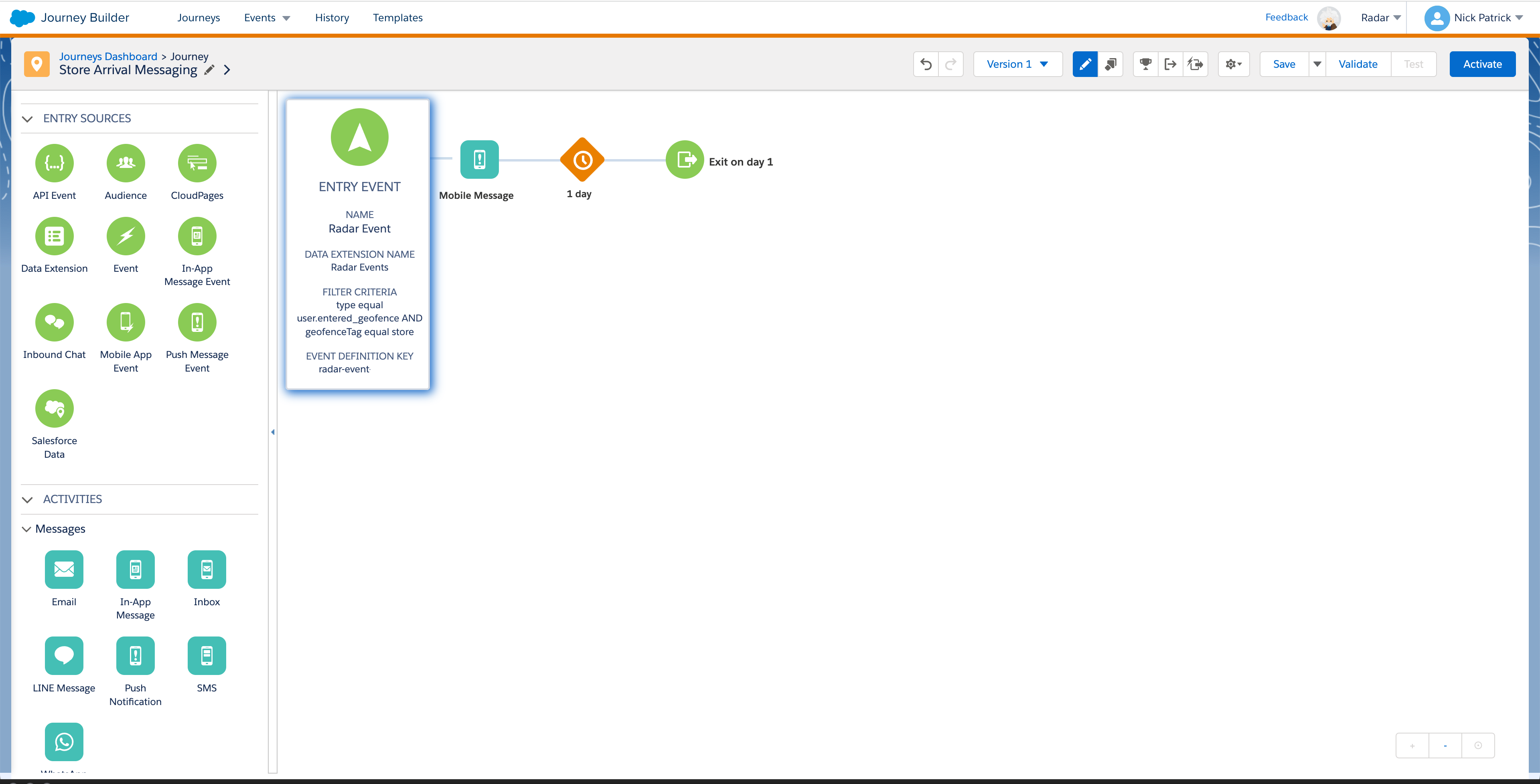
Task: Click the zoom out minus control
Action: [x=1445, y=745]
